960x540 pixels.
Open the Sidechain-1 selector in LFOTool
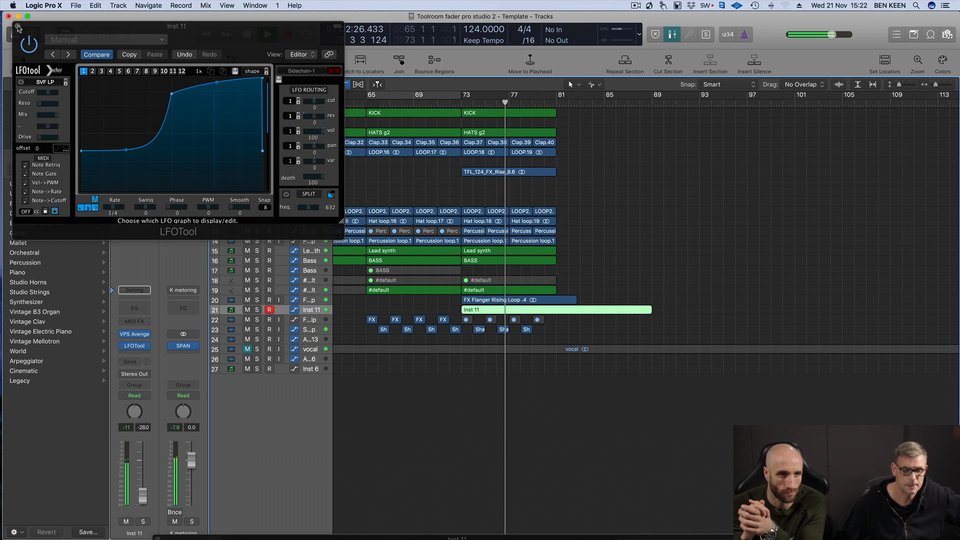(x=302, y=71)
